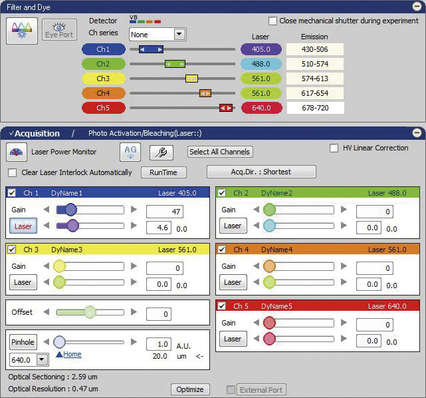Expand the pinhole 640.0 wavelength dropdown
The width and height of the screenshot is (426, 398).
pos(42,360)
